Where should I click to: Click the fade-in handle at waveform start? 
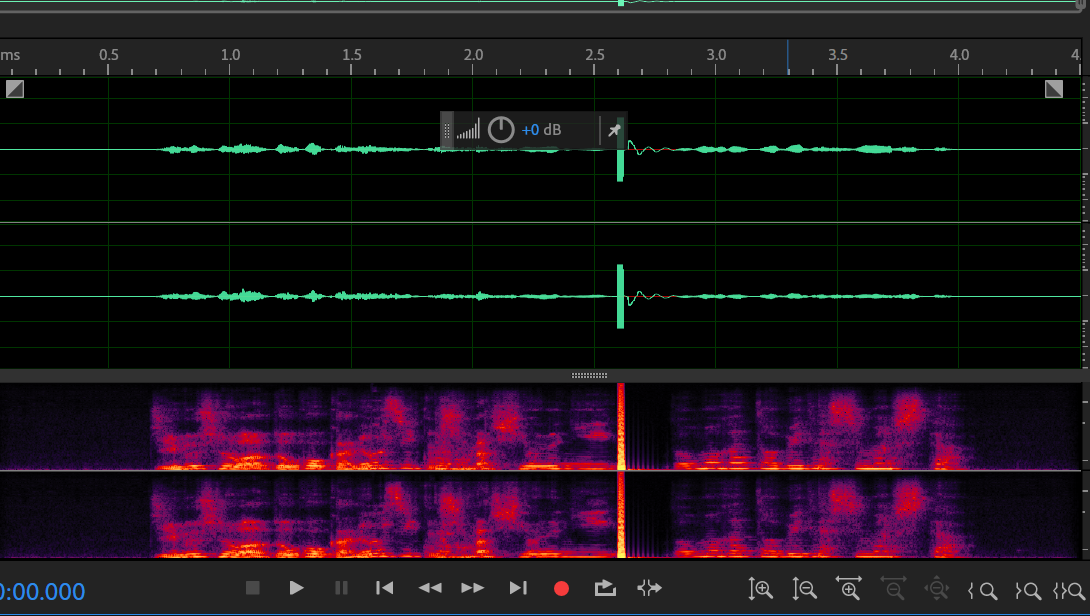pyautogui.click(x=14, y=89)
